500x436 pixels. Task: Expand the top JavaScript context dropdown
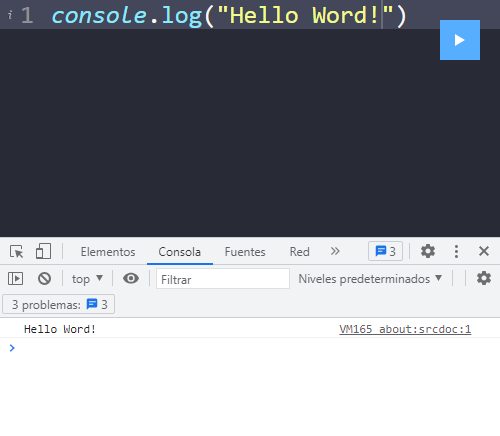click(87, 278)
